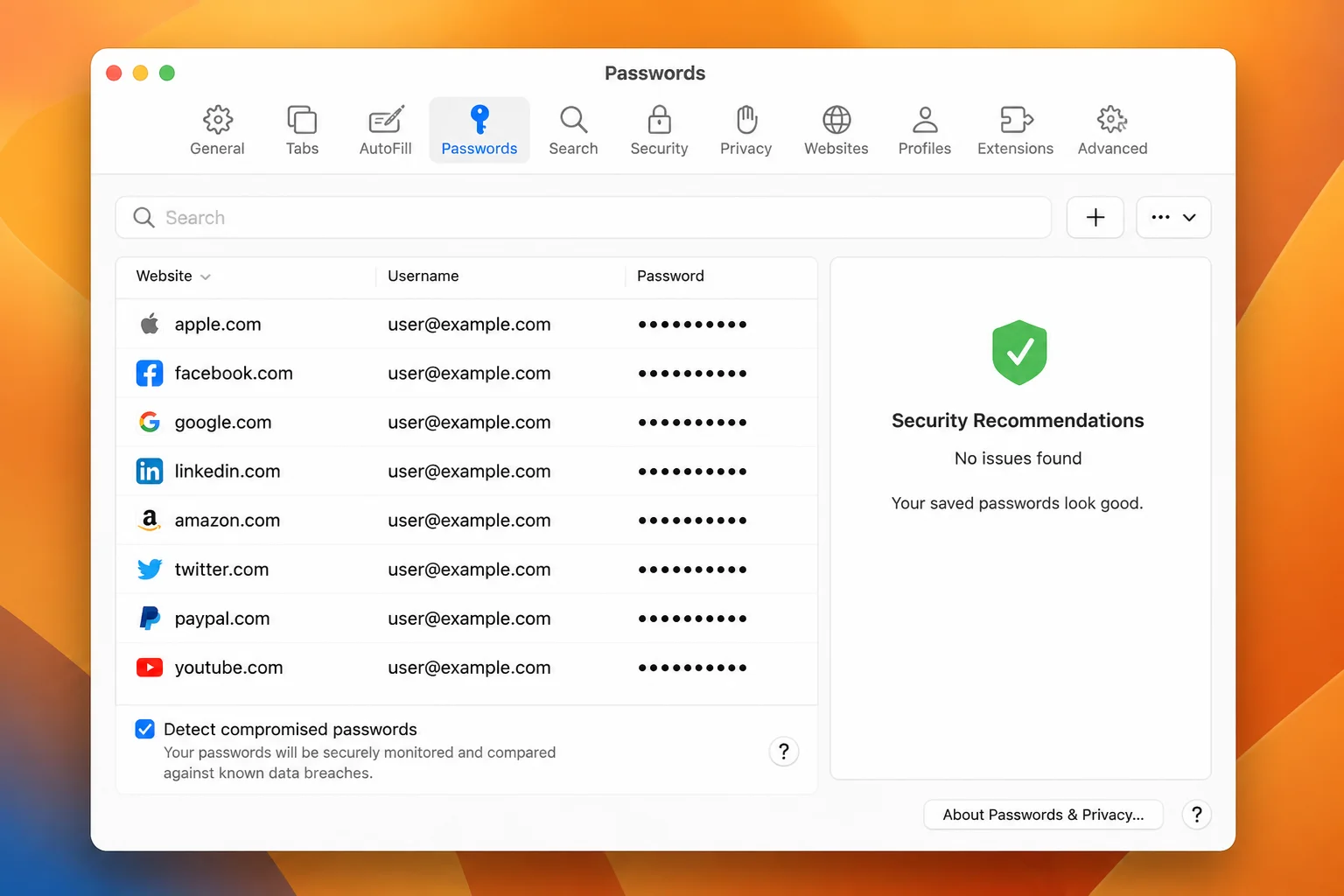1344x896 pixels.
Task: Select the linkedin.com entry
Action: 466,472
